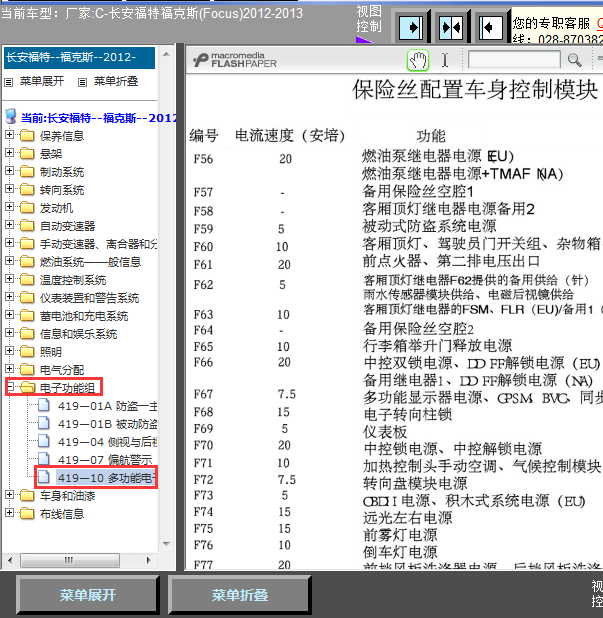Expand the 转向系统 tree node
603x618 pixels.
9,189
